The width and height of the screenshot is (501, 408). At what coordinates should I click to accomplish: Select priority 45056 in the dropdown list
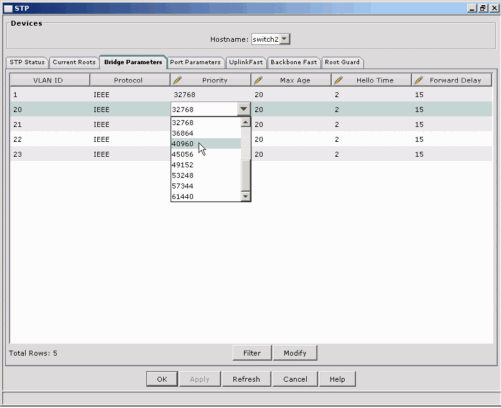(x=206, y=154)
